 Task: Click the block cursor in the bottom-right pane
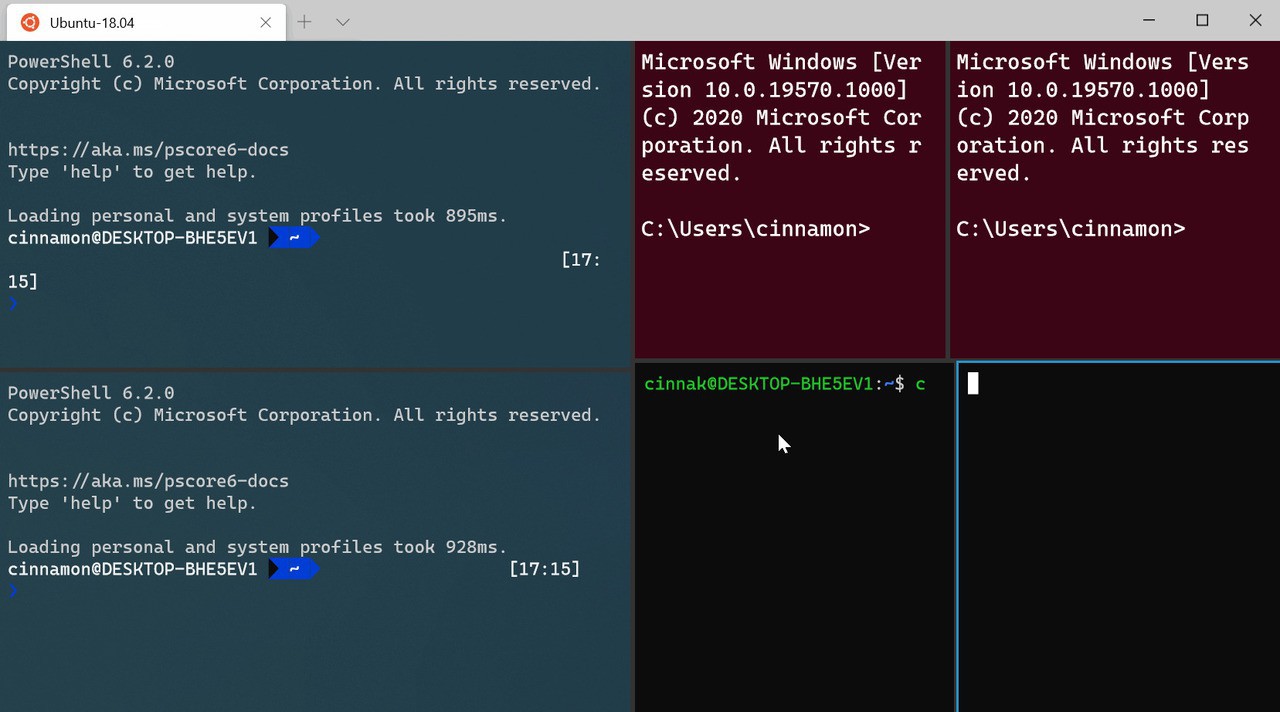click(973, 384)
